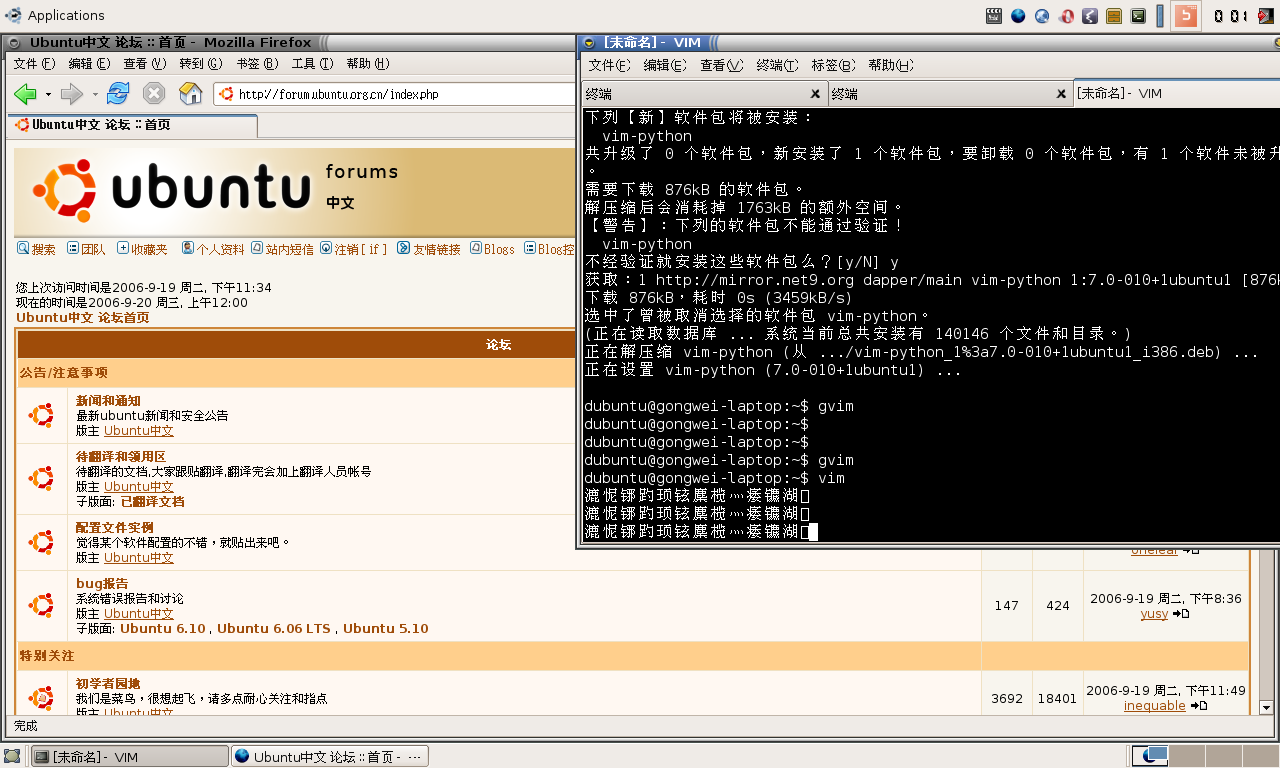Open the 配置文件实例 forum
This screenshot has height=768, width=1280.
[x=115, y=527]
